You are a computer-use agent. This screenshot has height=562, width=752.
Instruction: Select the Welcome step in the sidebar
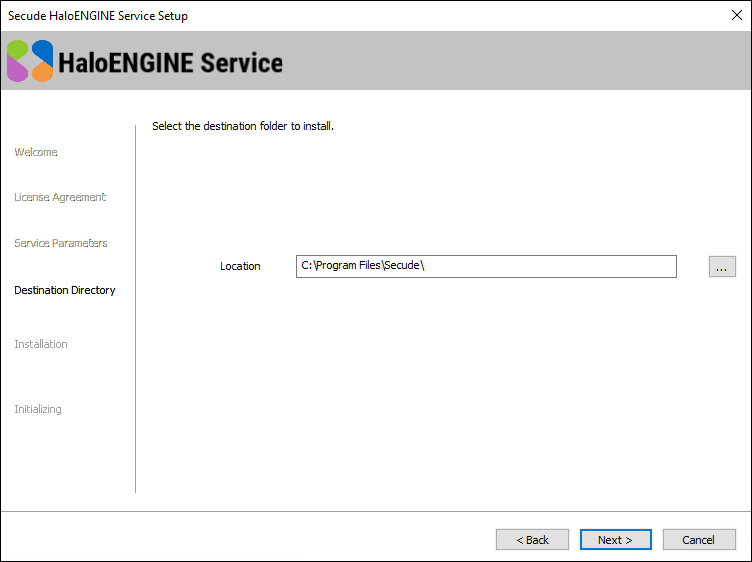tap(36, 152)
